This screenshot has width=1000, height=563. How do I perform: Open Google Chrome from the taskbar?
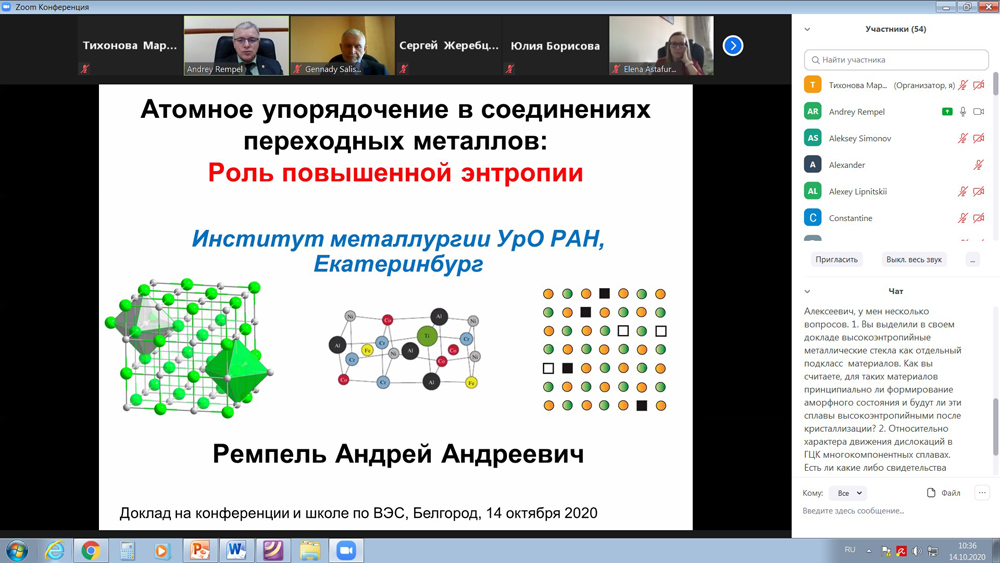coord(91,550)
